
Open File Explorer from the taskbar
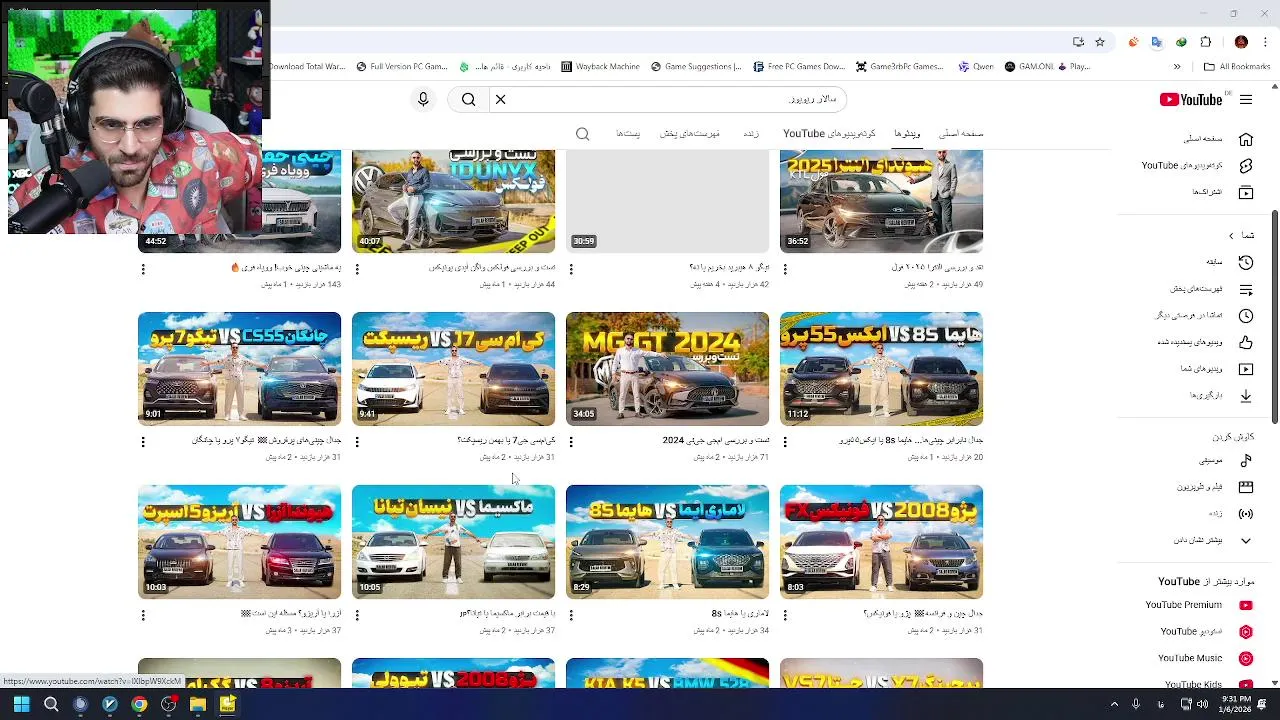click(198, 704)
